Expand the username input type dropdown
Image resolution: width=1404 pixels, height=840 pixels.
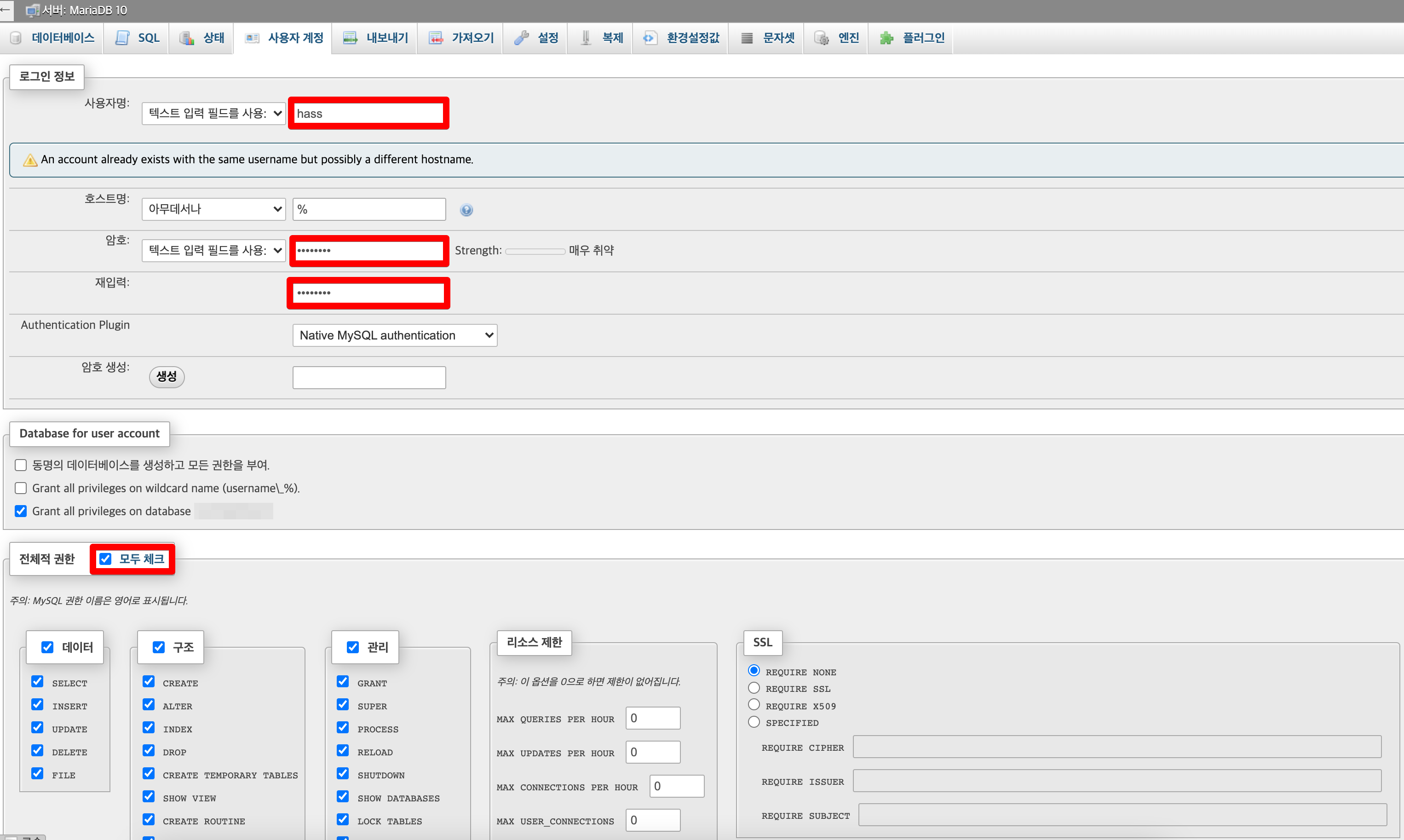coord(213,113)
